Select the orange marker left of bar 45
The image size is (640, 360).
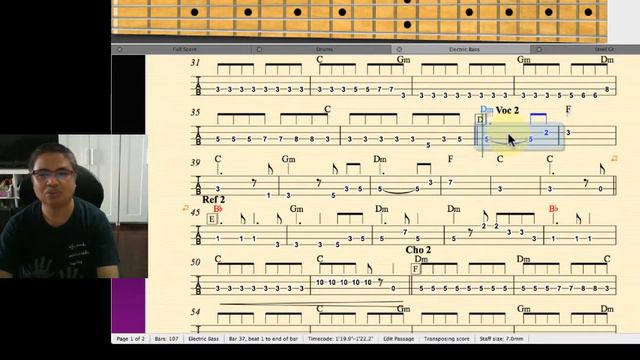[185, 208]
